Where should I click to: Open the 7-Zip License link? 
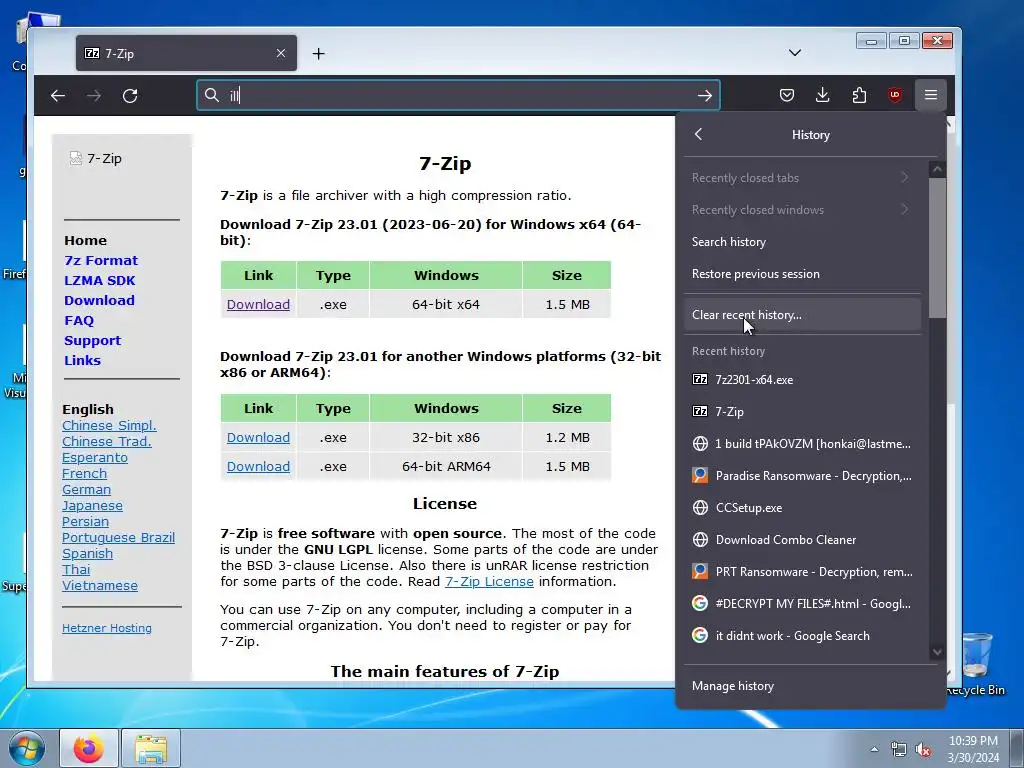pos(489,581)
